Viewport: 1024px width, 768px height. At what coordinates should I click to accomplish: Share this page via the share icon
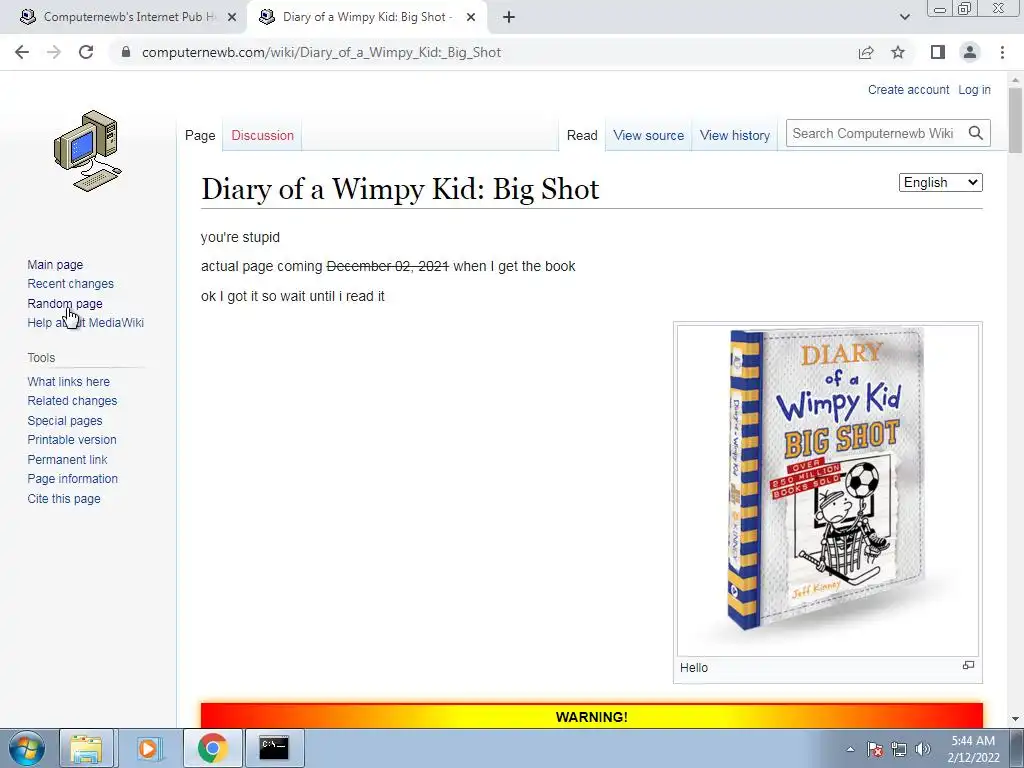point(866,52)
